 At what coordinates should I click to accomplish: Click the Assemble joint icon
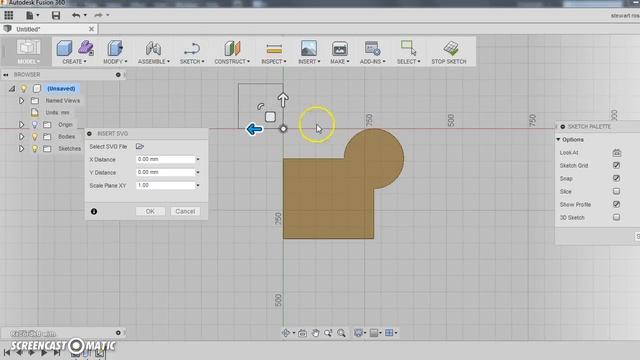point(153,49)
